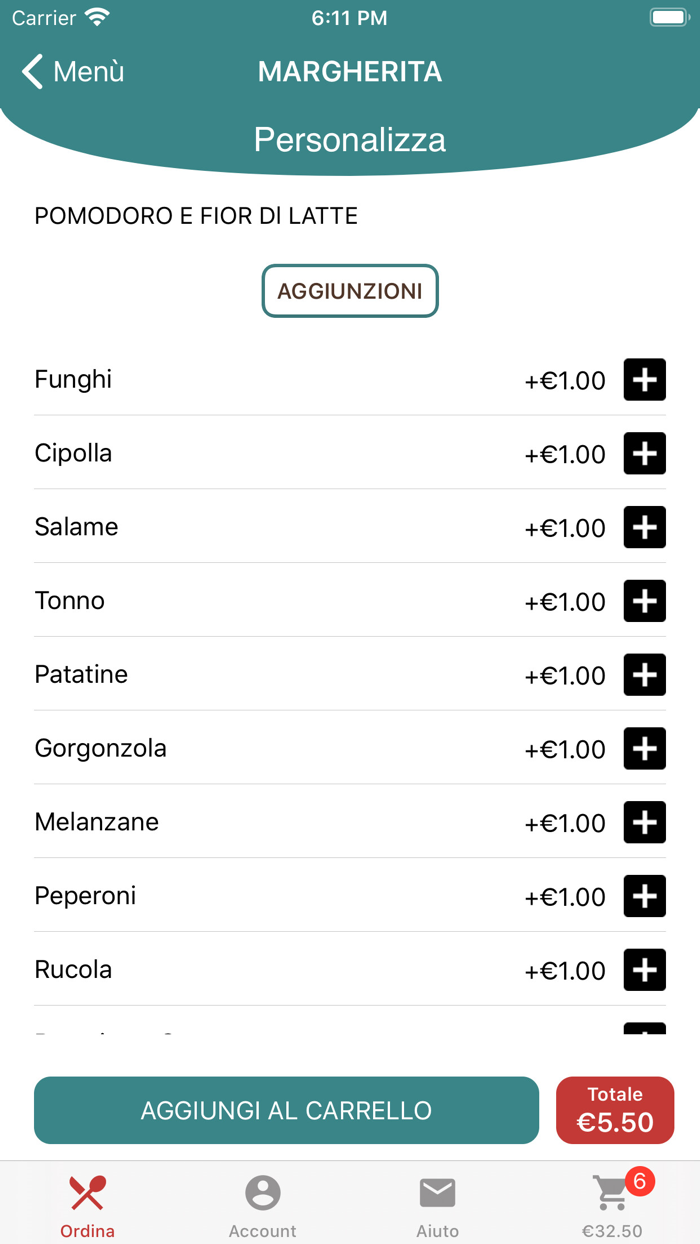Open the Aiuto help tab
The height and width of the screenshot is (1244, 700).
pos(437,1204)
